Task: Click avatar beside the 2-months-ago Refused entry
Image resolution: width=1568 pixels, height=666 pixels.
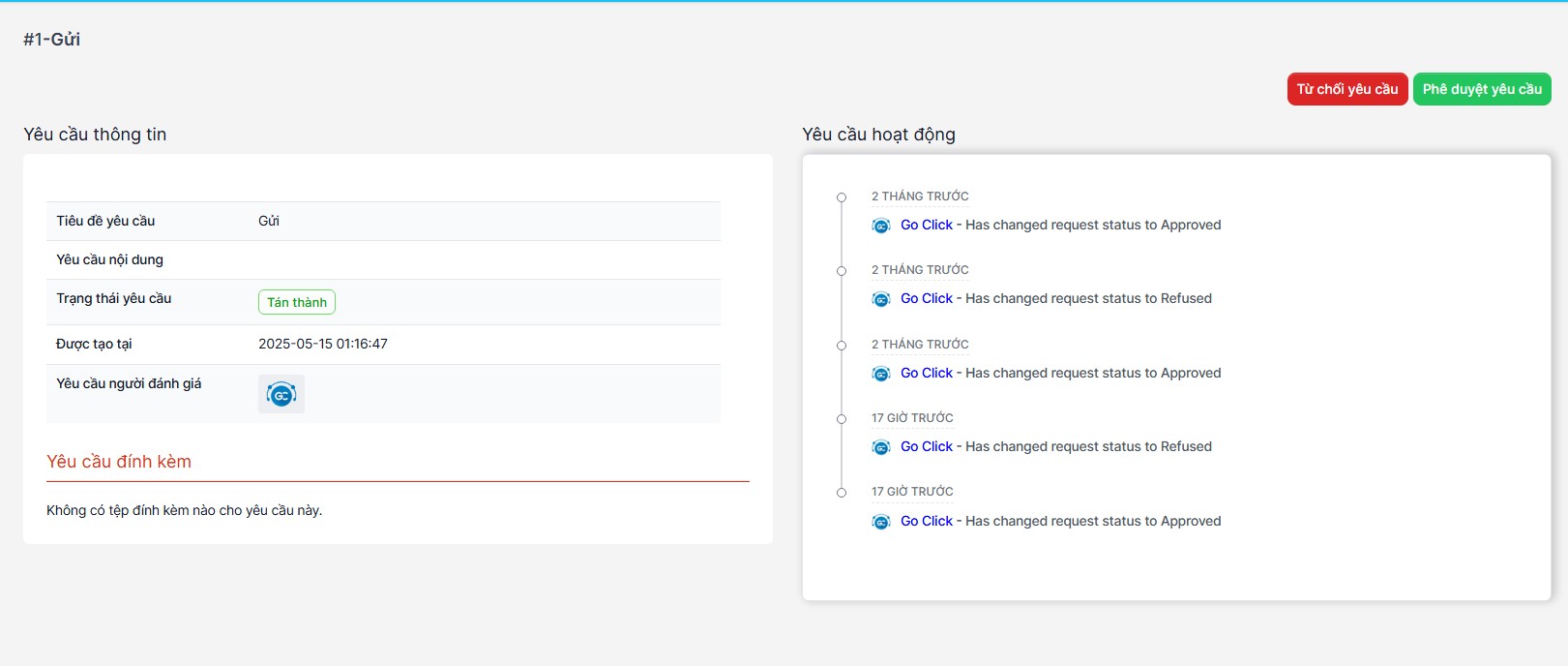Action: (x=881, y=299)
